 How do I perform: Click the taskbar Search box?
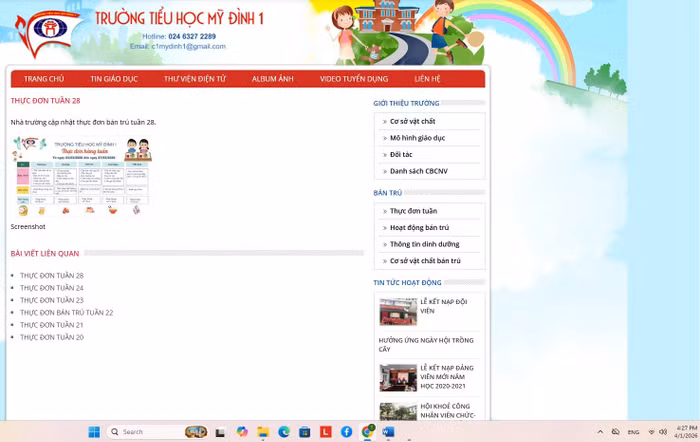coord(157,432)
